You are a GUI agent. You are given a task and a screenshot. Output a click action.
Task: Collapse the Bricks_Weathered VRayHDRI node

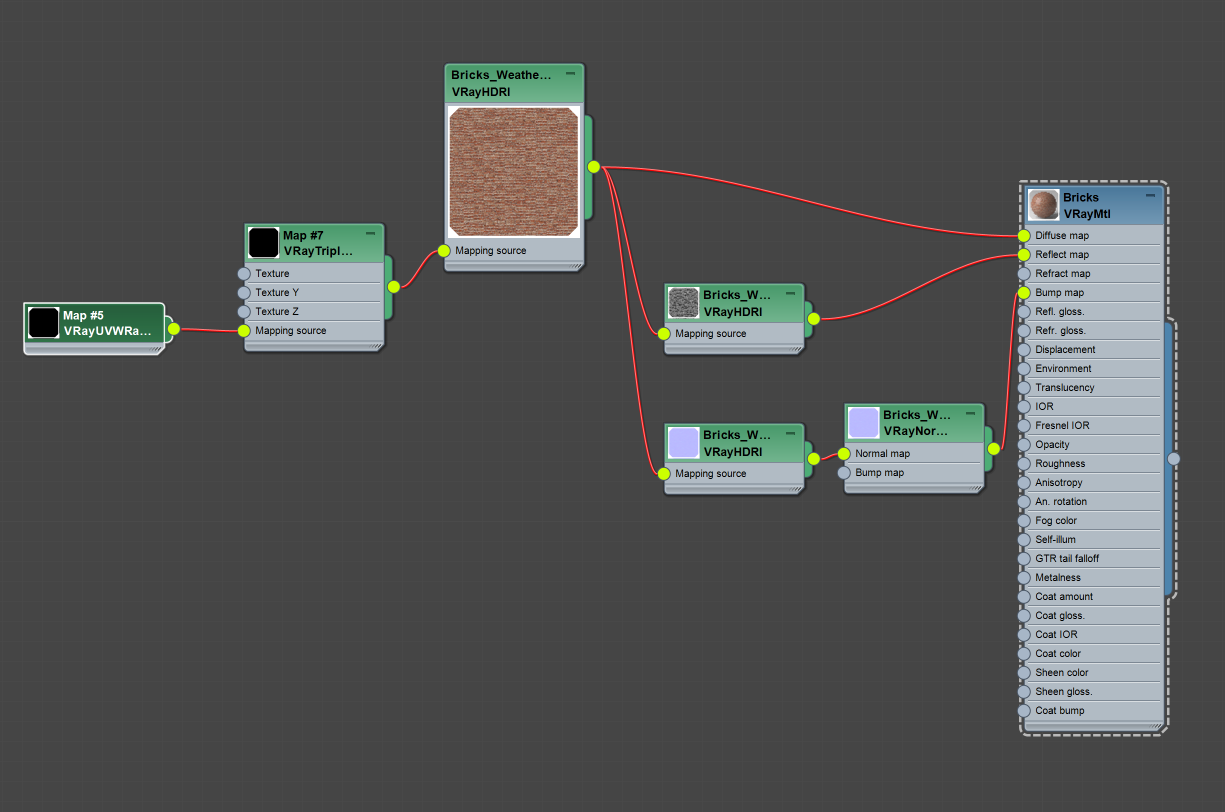coord(572,73)
